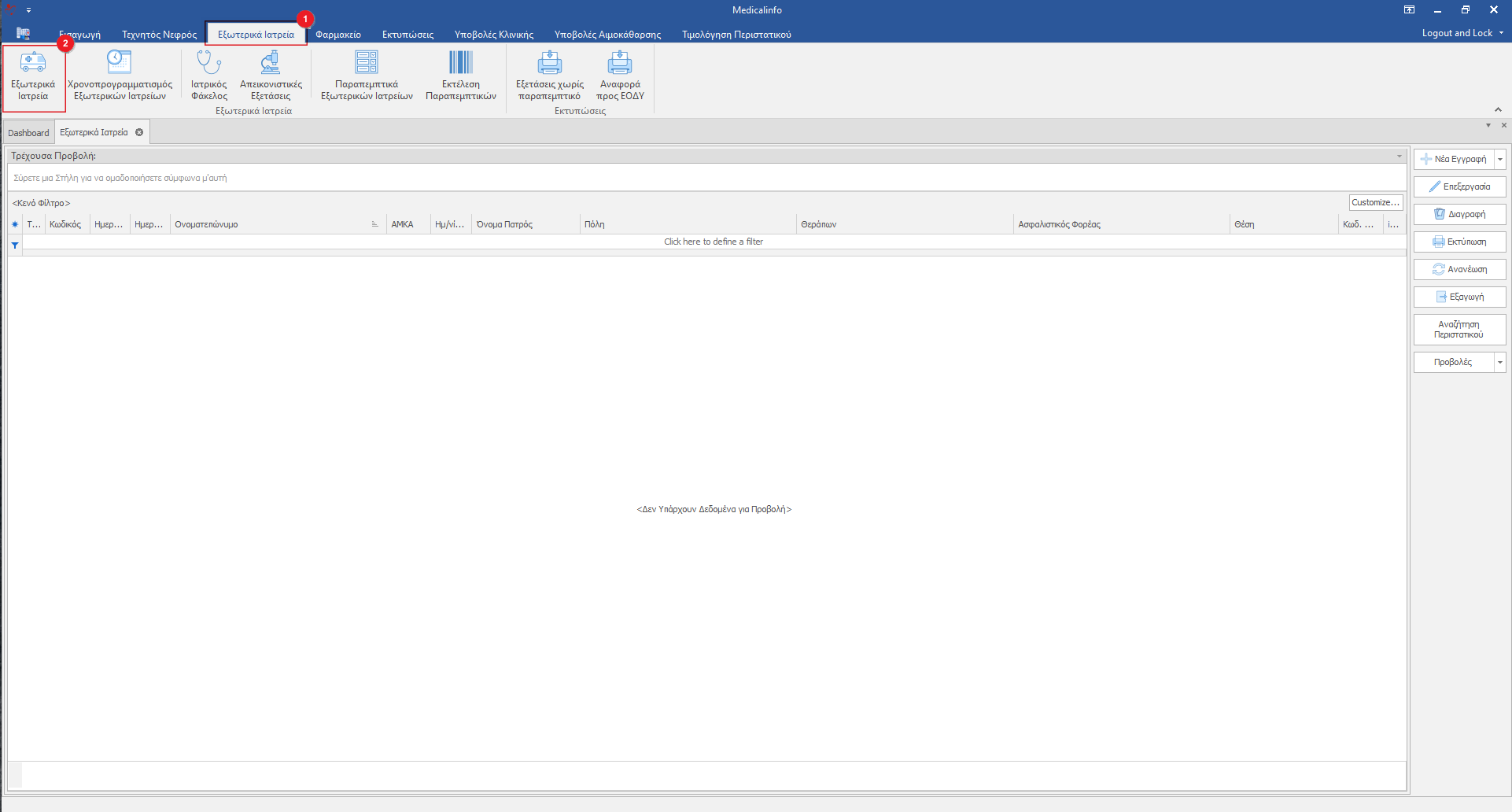Click Εκτέλεση Παραπεμπτικών barcode icon
The image size is (1512, 812).
(x=460, y=76)
